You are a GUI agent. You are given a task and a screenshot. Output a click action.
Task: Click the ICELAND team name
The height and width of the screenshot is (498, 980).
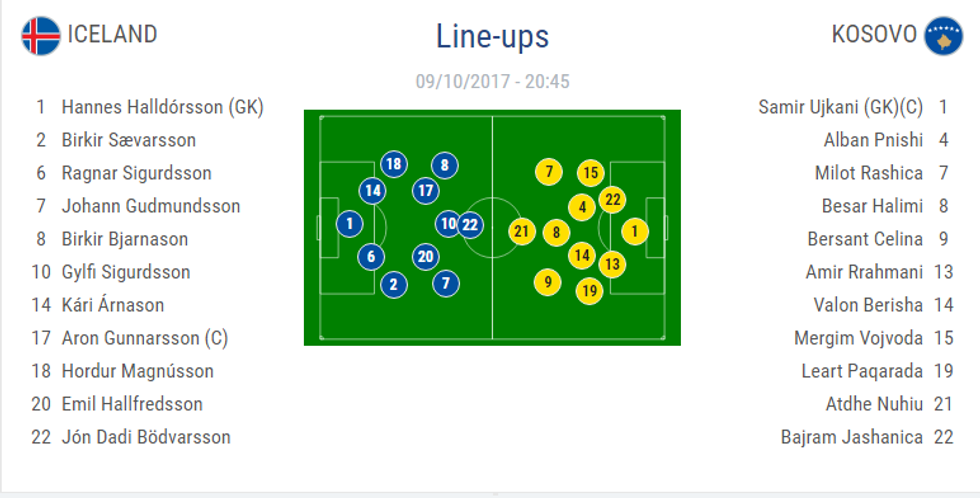(112, 34)
